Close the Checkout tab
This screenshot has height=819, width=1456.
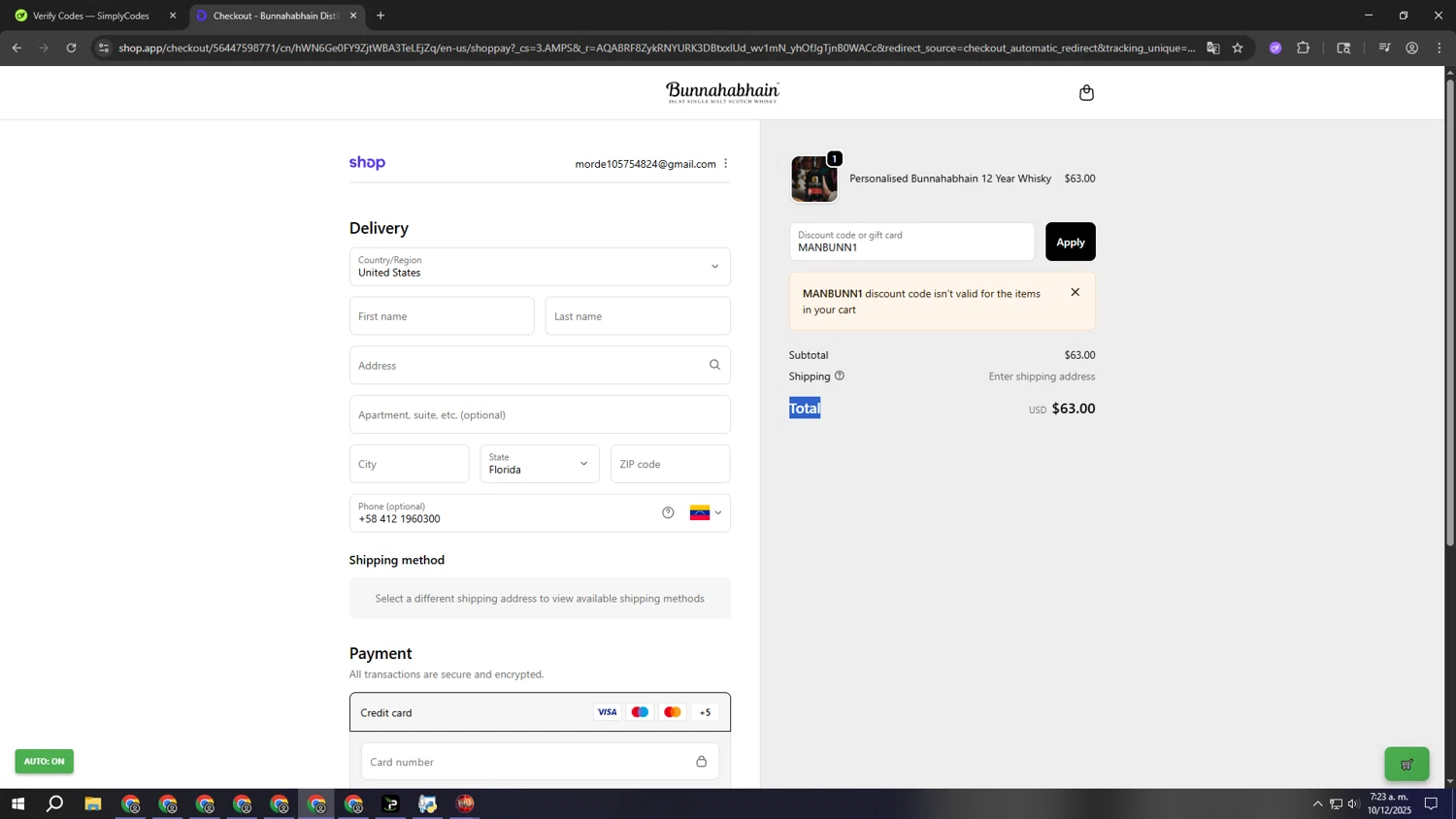pos(353,16)
